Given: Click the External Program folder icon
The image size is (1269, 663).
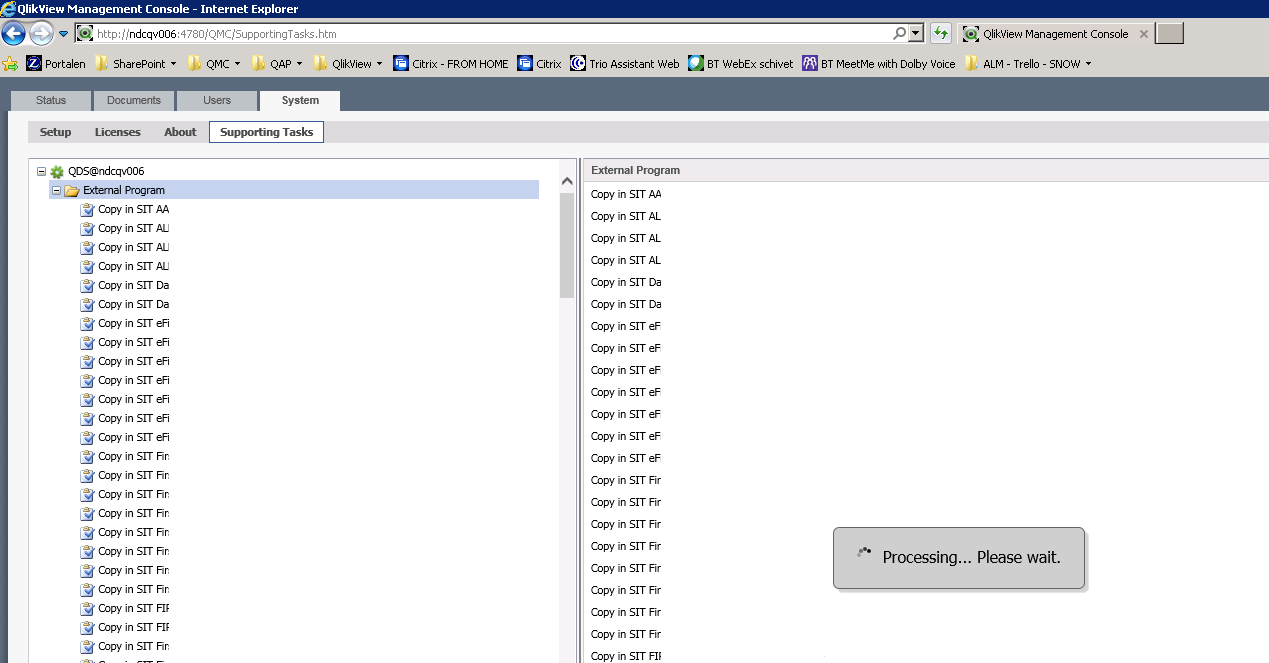Looking at the screenshot, I should (72, 190).
